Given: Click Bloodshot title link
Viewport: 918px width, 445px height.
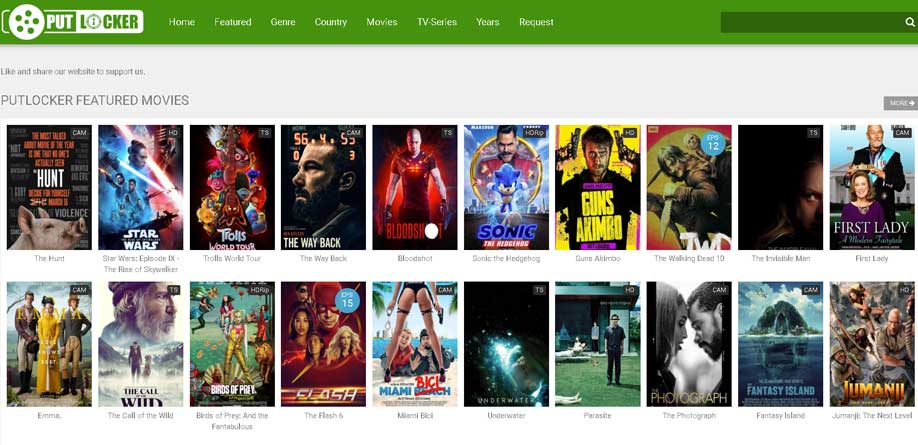Looking at the screenshot, I should pos(415,258).
